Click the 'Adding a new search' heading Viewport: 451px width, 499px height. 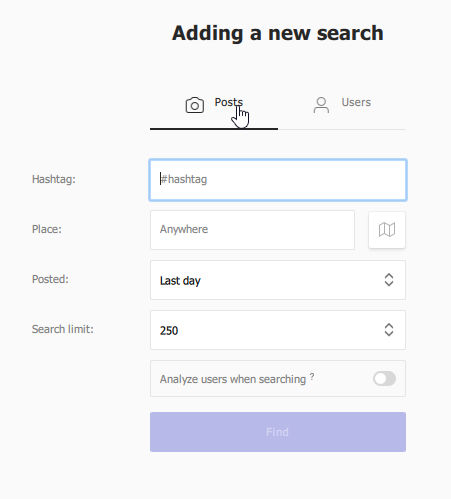click(278, 33)
